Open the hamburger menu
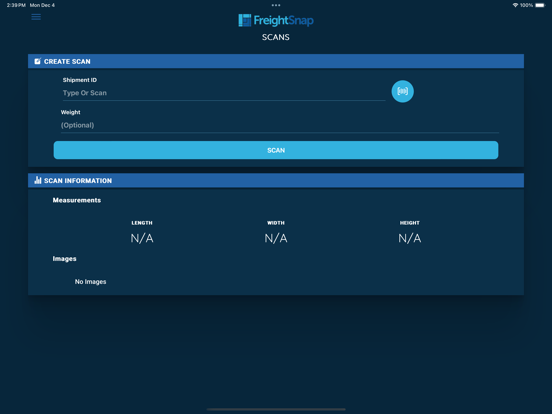Screen dimensions: 552x414 point(36,17)
